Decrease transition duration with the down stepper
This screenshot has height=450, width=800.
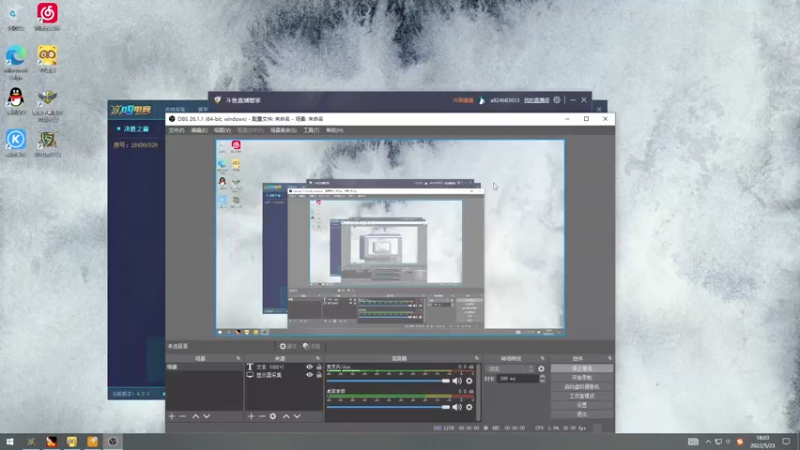542,381
